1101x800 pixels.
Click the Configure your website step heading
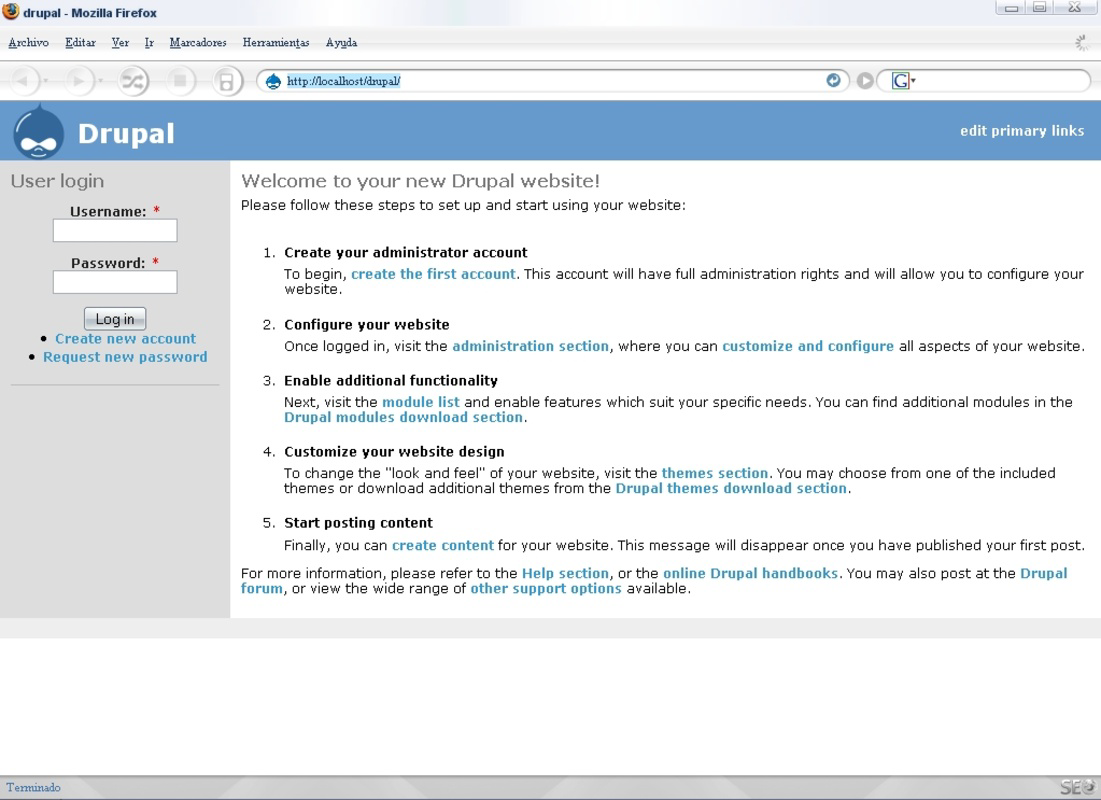(367, 324)
